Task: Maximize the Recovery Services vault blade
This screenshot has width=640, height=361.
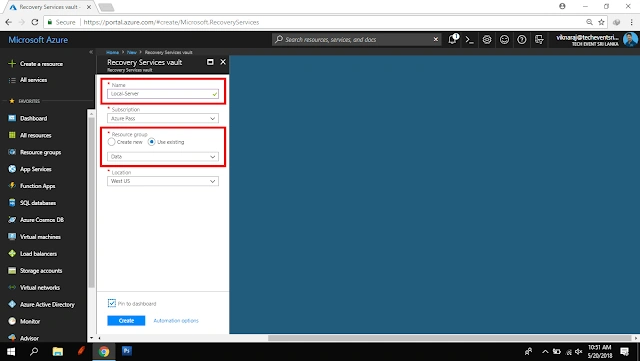Action: coord(210,62)
